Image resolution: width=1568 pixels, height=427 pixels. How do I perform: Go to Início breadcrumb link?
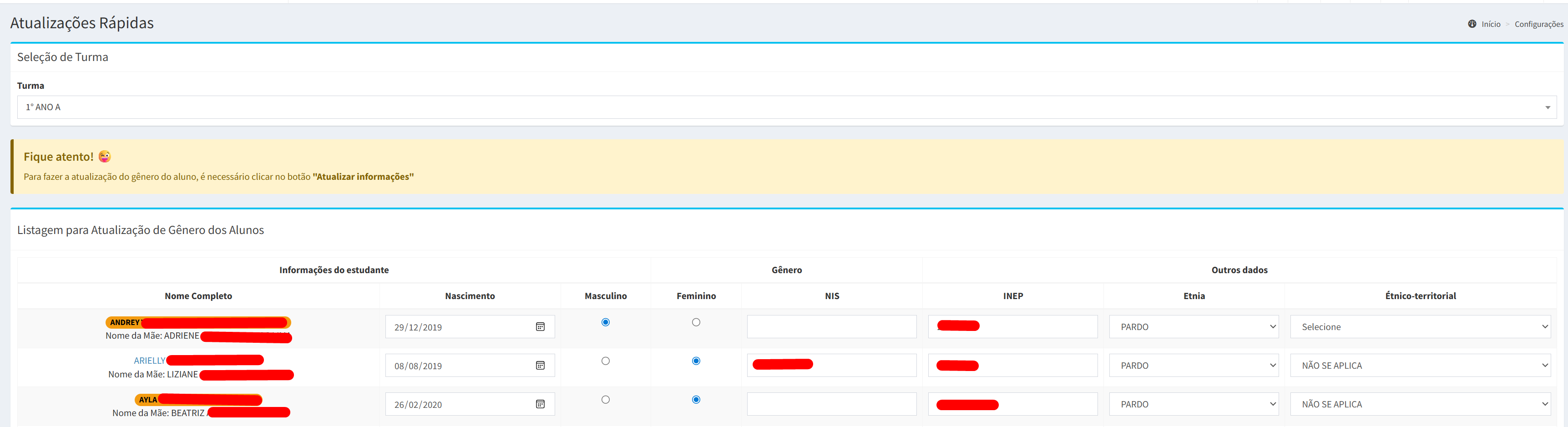click(x=1490, y=25)
